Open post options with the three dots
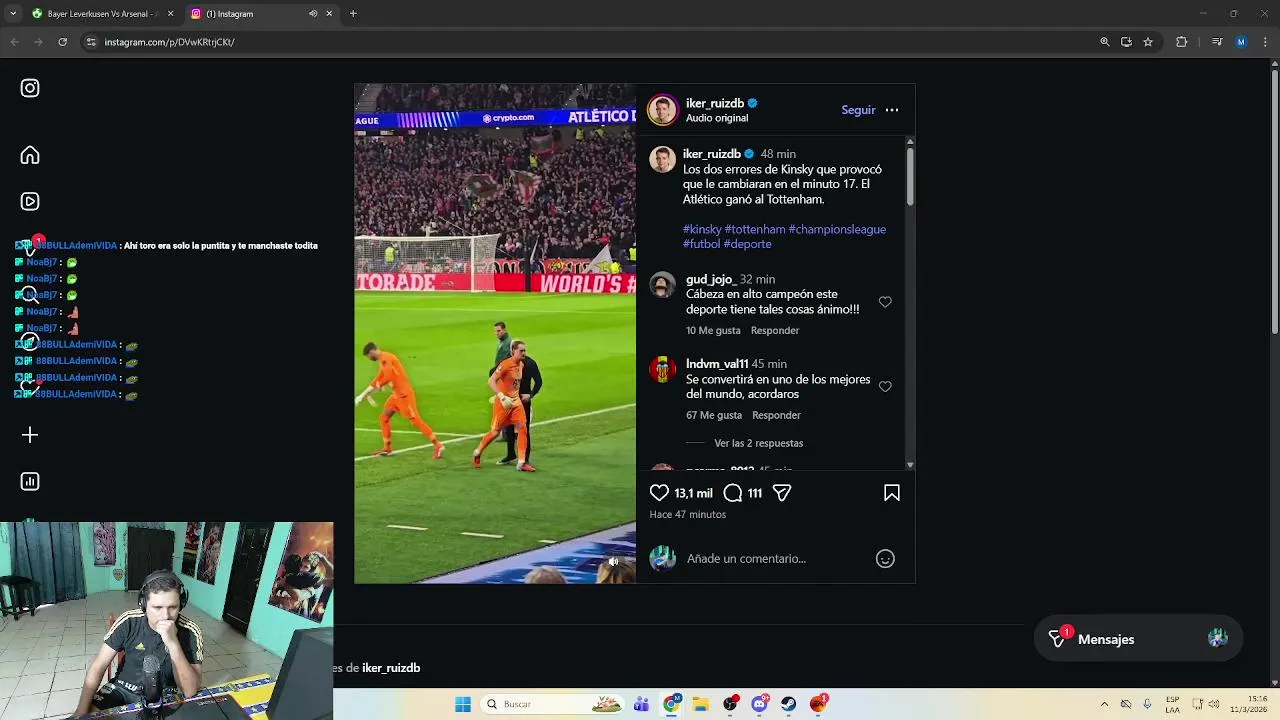 tap(892, 110)
